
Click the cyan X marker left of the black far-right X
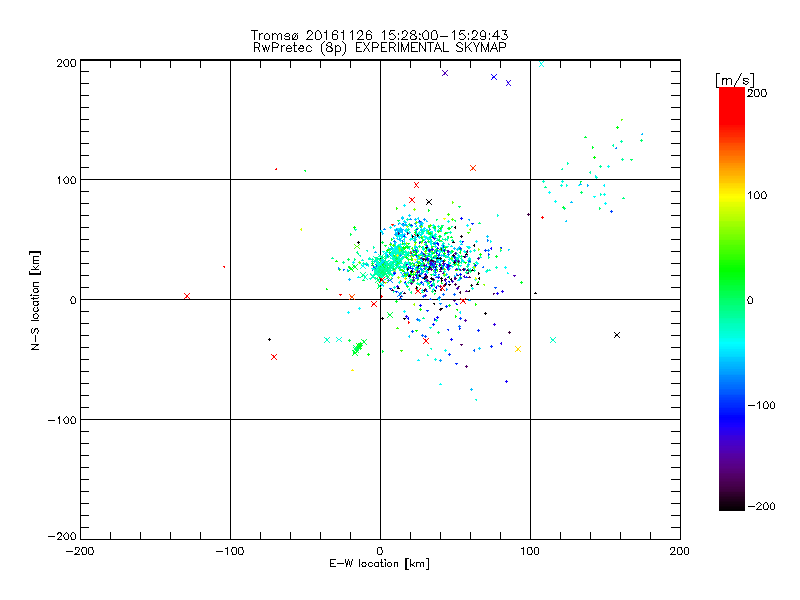(x=553, y=340)
